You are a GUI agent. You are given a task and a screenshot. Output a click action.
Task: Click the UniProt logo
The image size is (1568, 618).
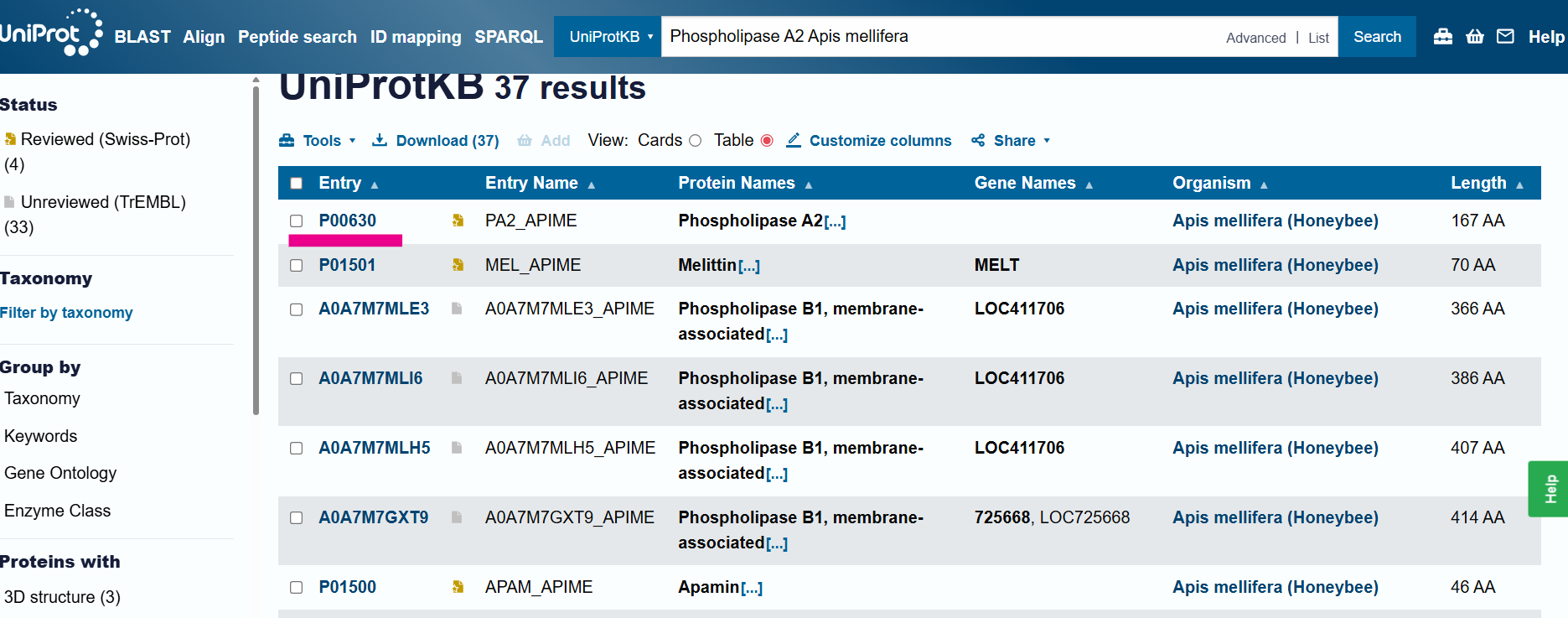50,34
